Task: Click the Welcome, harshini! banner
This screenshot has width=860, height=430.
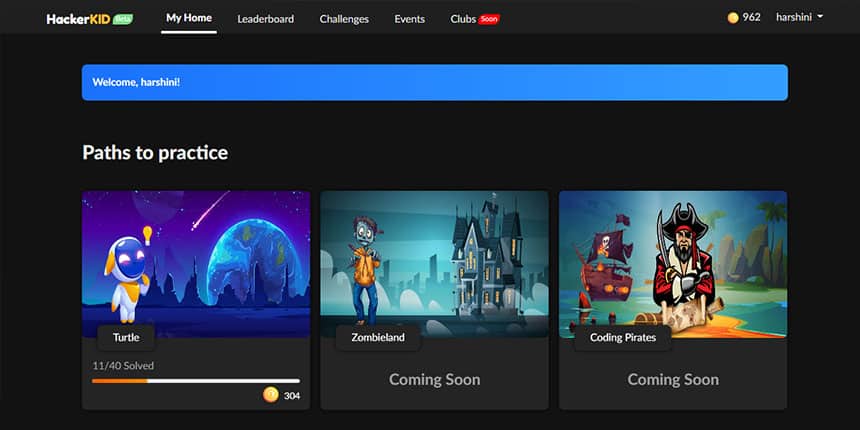Action: point(434,83)
